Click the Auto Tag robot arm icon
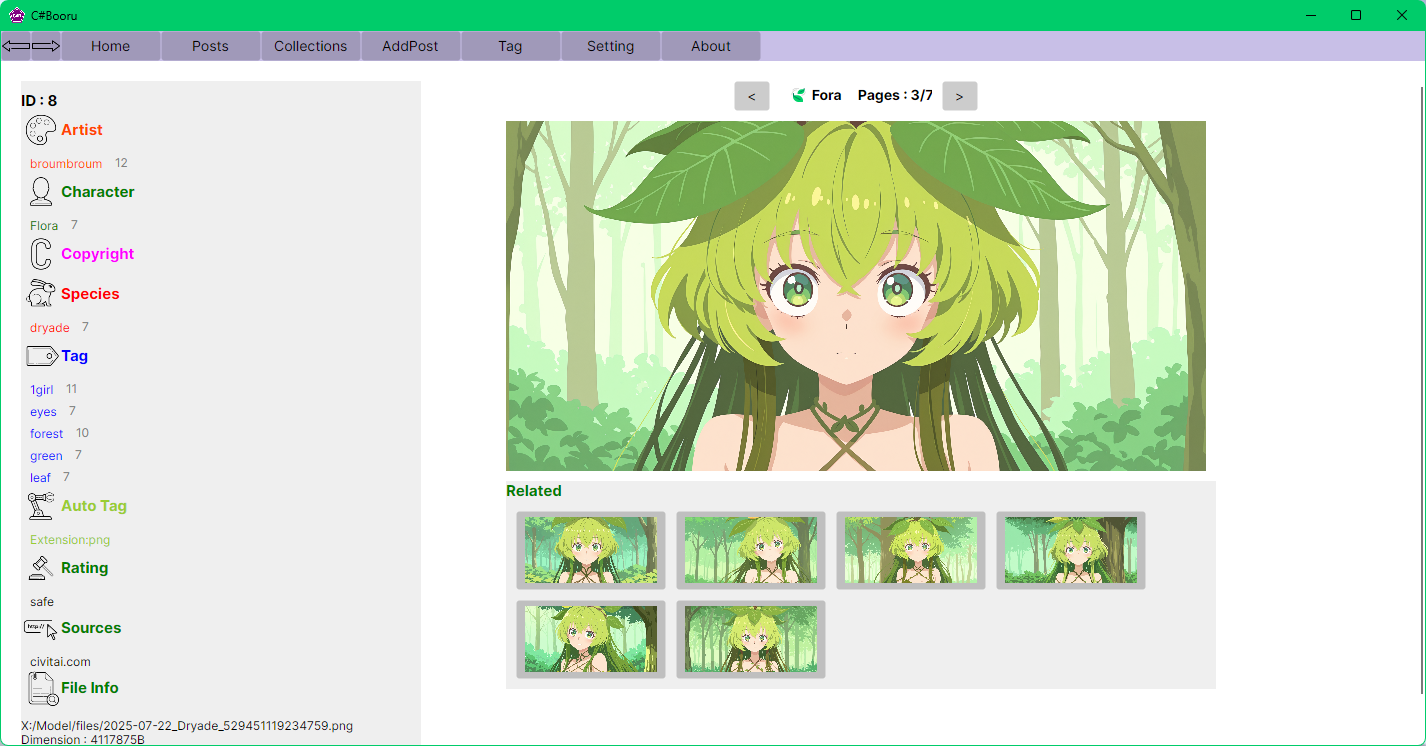1426x746 pixels. [41, 506]
